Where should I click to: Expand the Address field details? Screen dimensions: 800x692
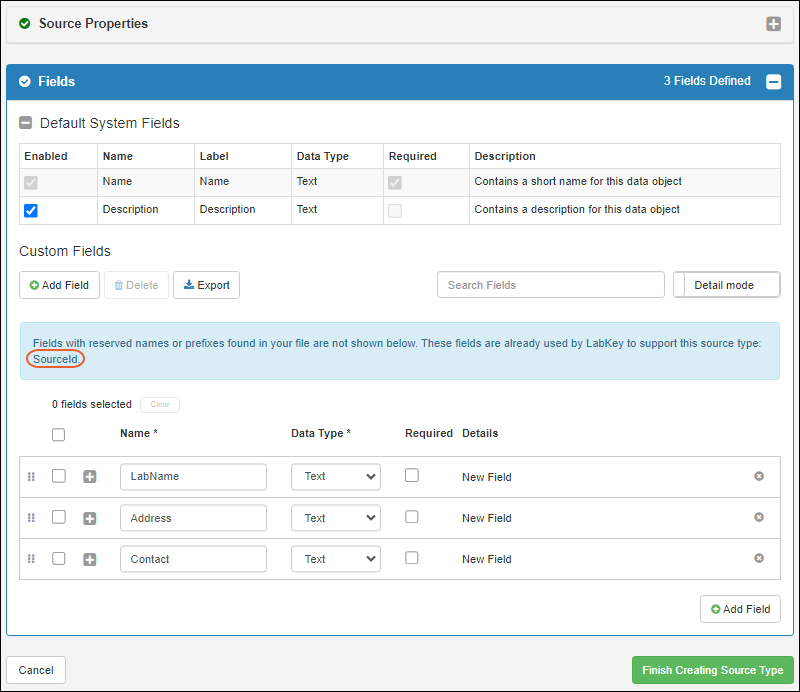90,518
